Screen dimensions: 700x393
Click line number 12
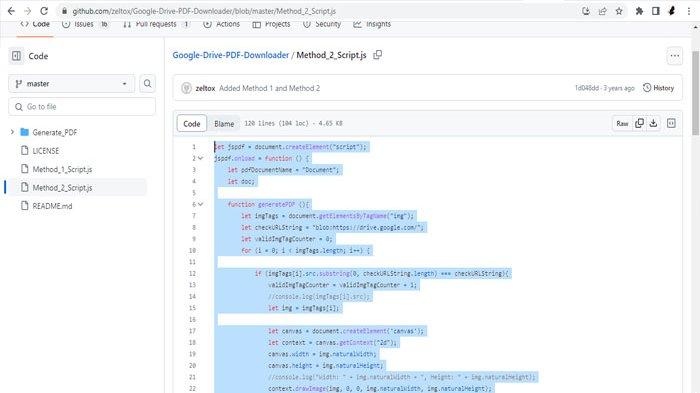pos(192,273)
